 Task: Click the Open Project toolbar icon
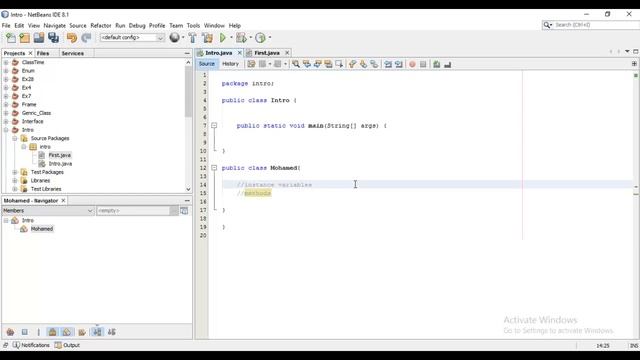[x=39, y=38]
